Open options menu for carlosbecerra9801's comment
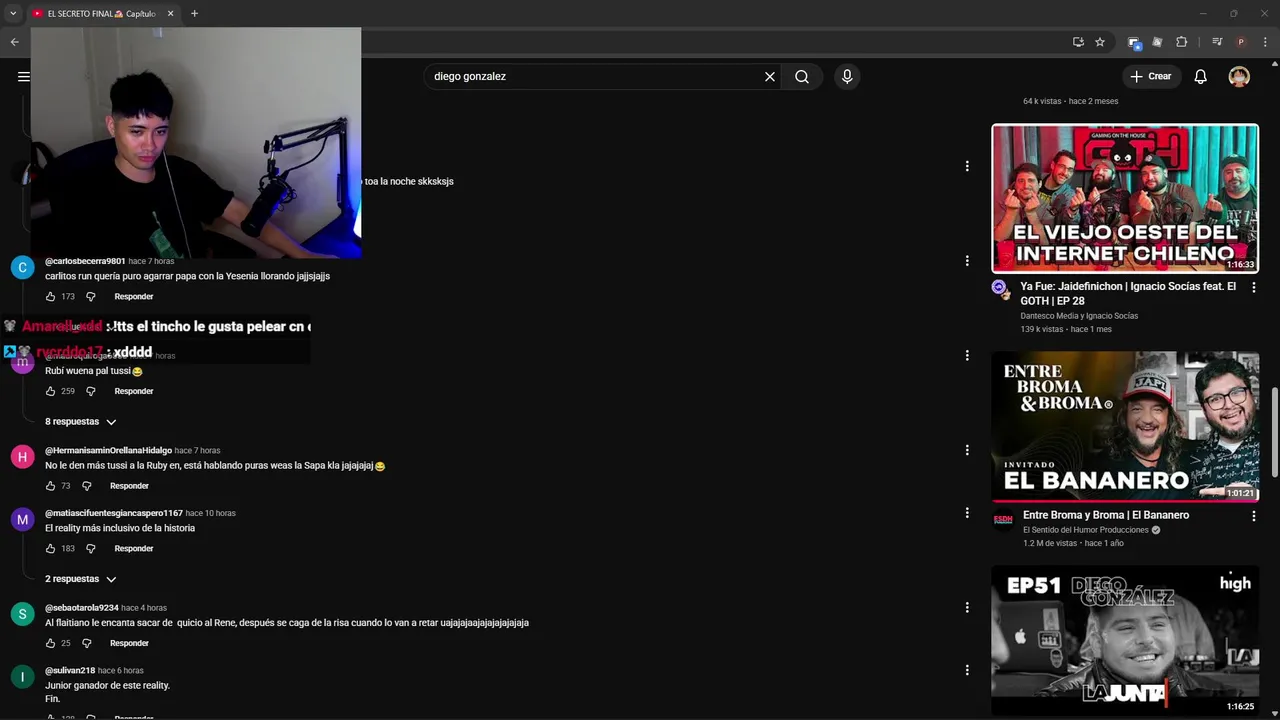Viewport: 1280px width, 720px height. point(967,261)
